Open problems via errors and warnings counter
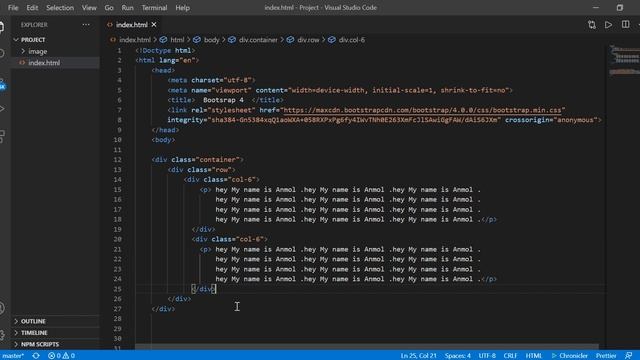The height and width of the screenshot is (360, 640). [x=61, y=356]
